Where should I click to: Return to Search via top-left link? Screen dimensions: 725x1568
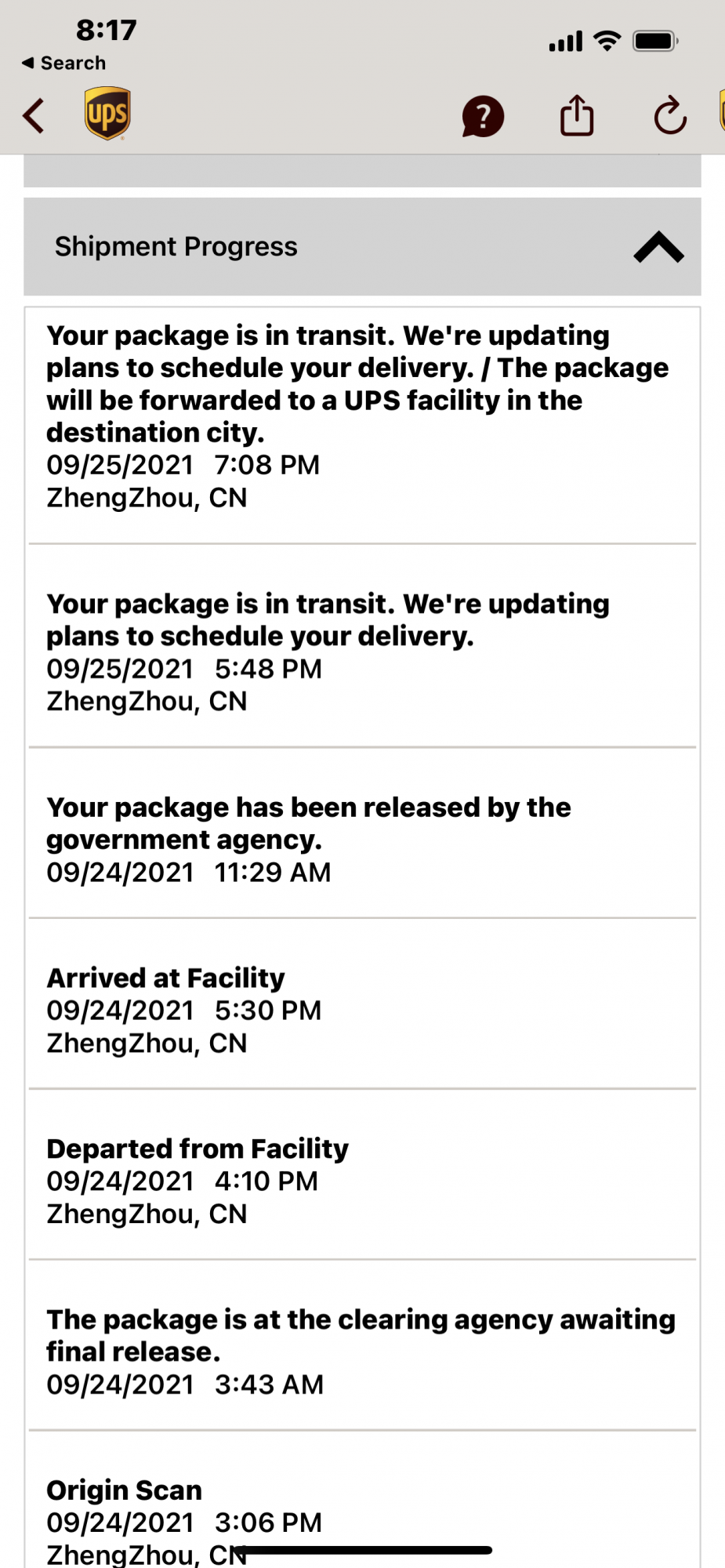click(x=64, y=63)
